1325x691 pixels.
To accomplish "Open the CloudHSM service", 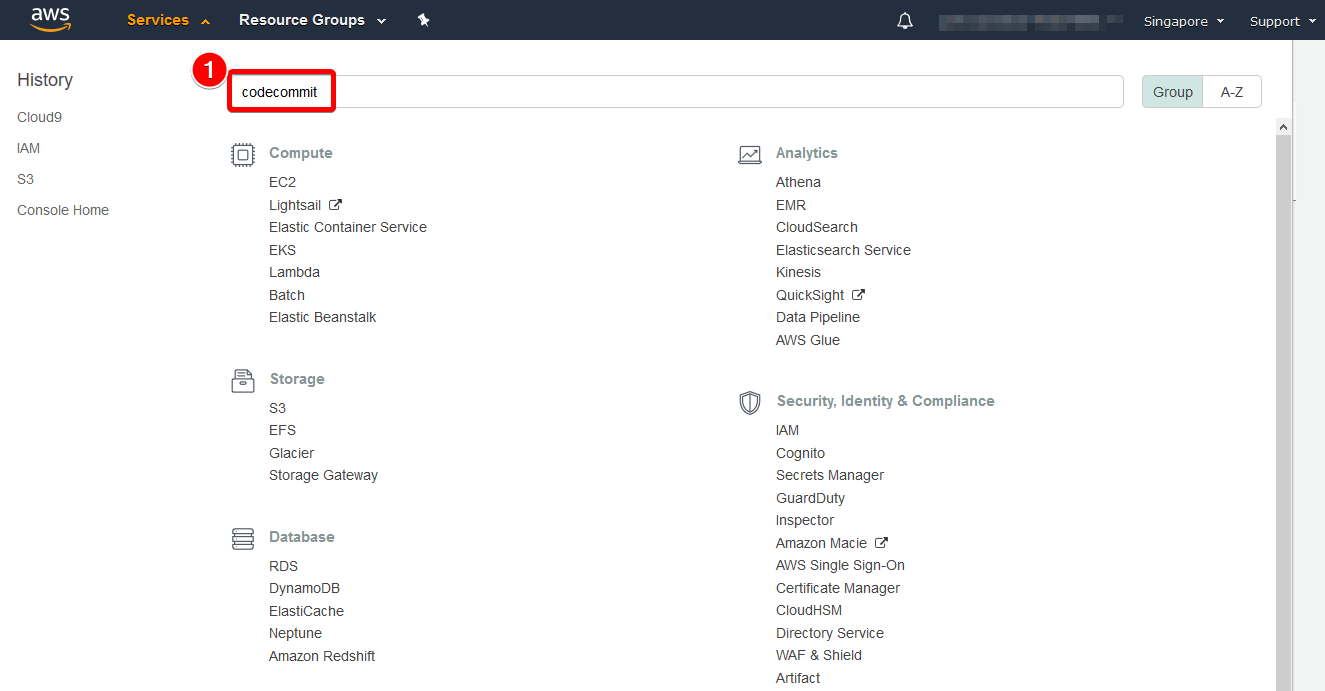I will (809, 610).
